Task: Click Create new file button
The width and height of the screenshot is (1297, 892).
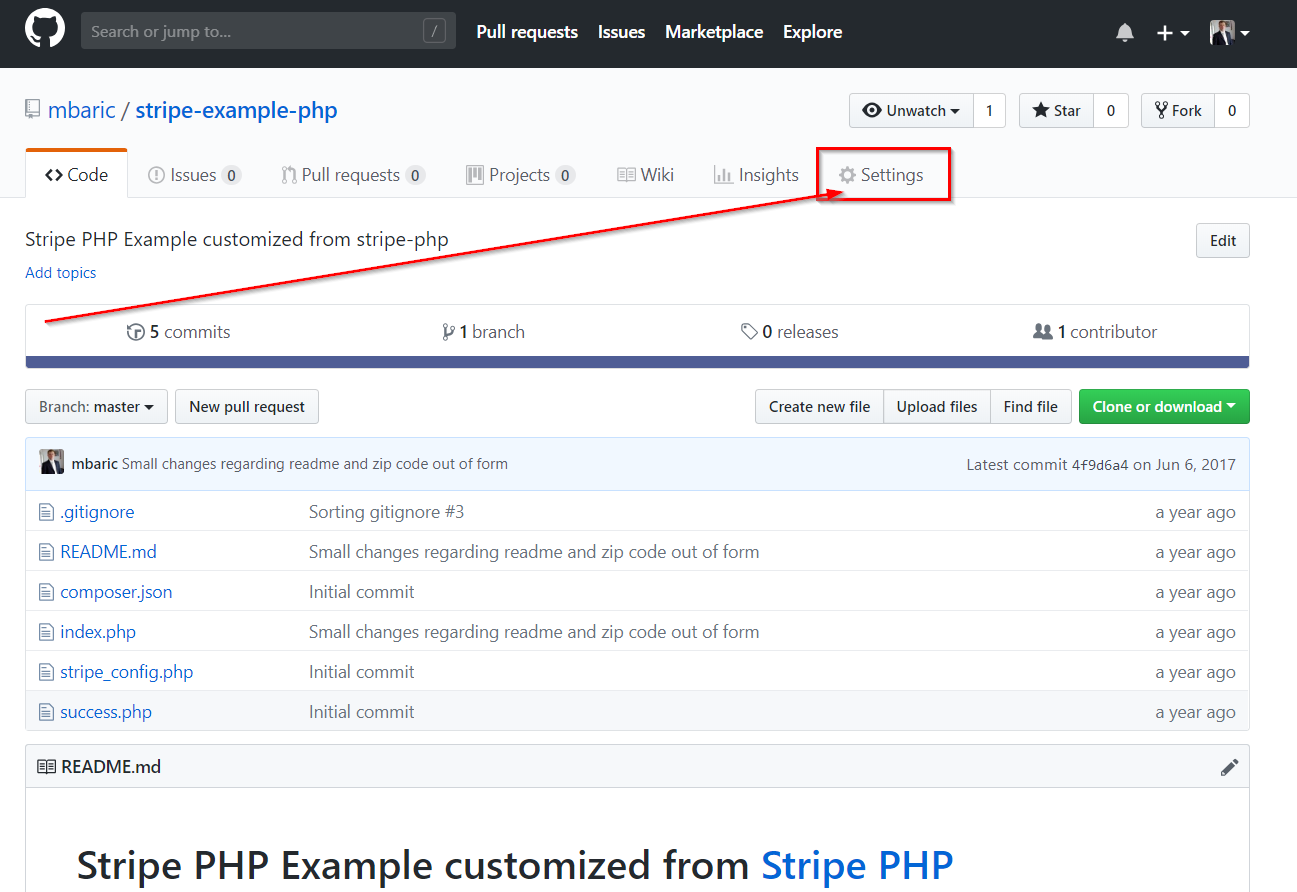Action: coord(819,407)
